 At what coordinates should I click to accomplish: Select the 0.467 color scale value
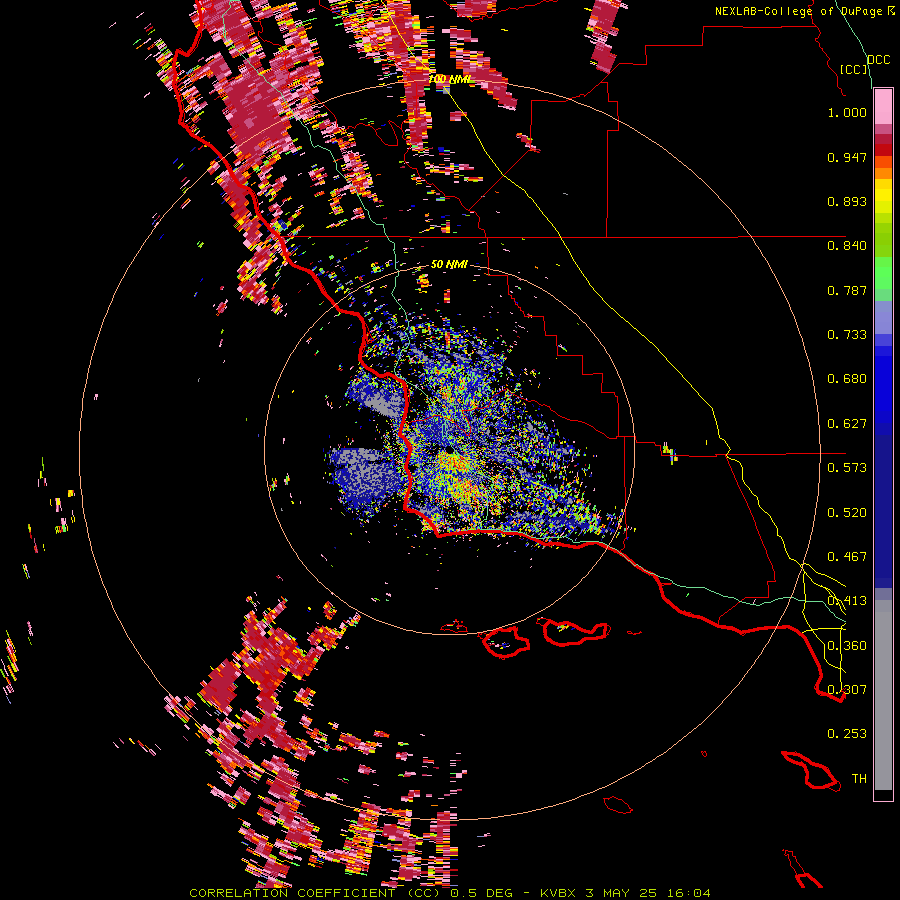(847, 557)
